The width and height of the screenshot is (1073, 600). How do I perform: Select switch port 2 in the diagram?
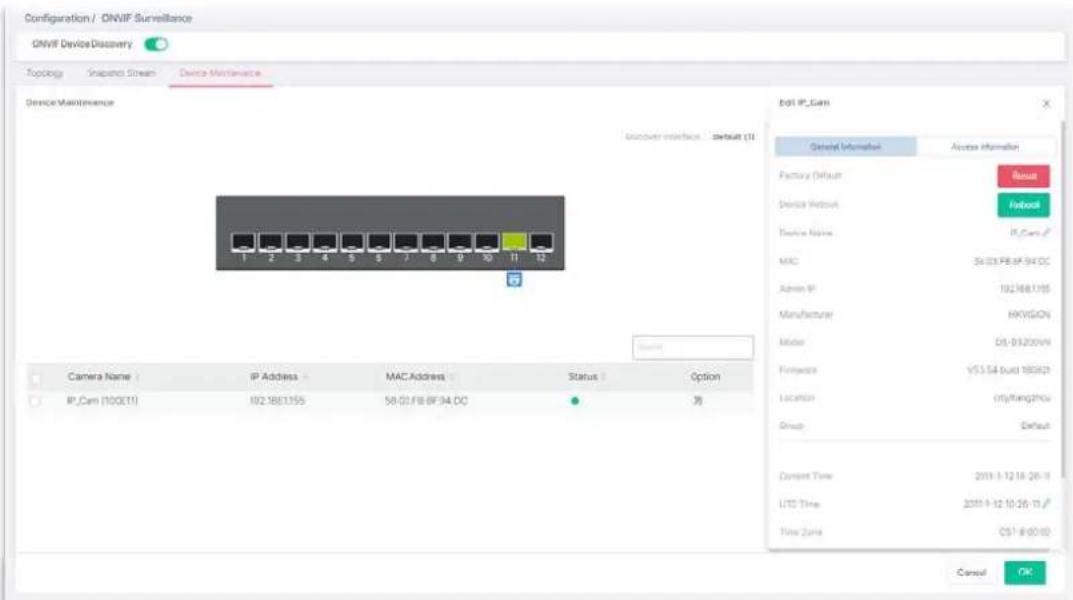(270, 242)
